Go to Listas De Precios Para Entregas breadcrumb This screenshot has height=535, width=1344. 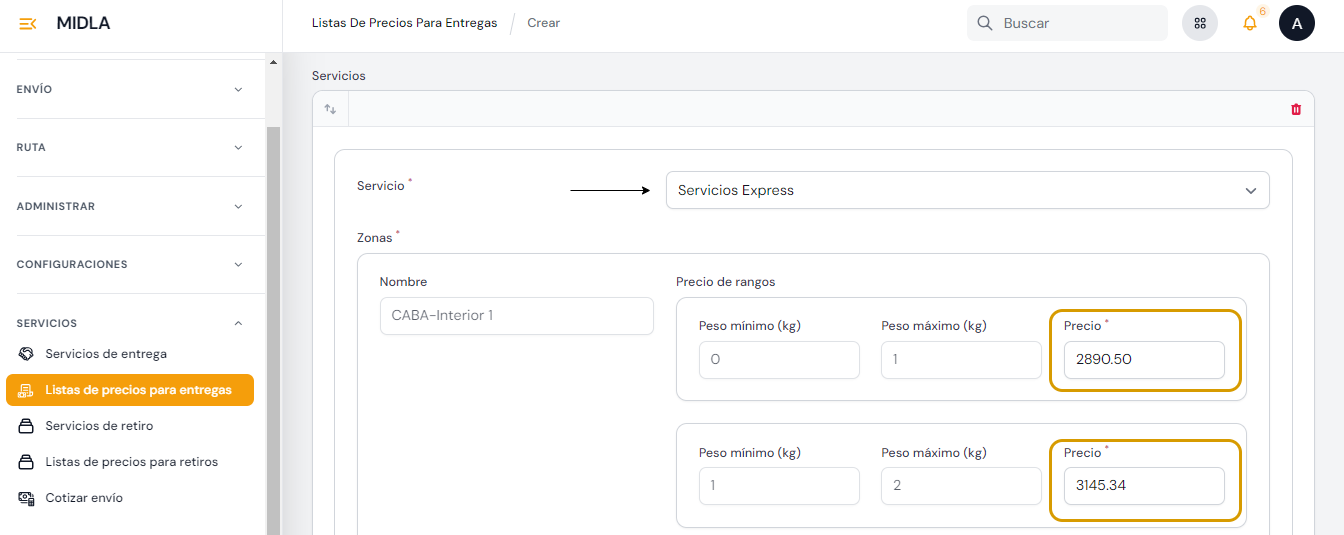404,23
